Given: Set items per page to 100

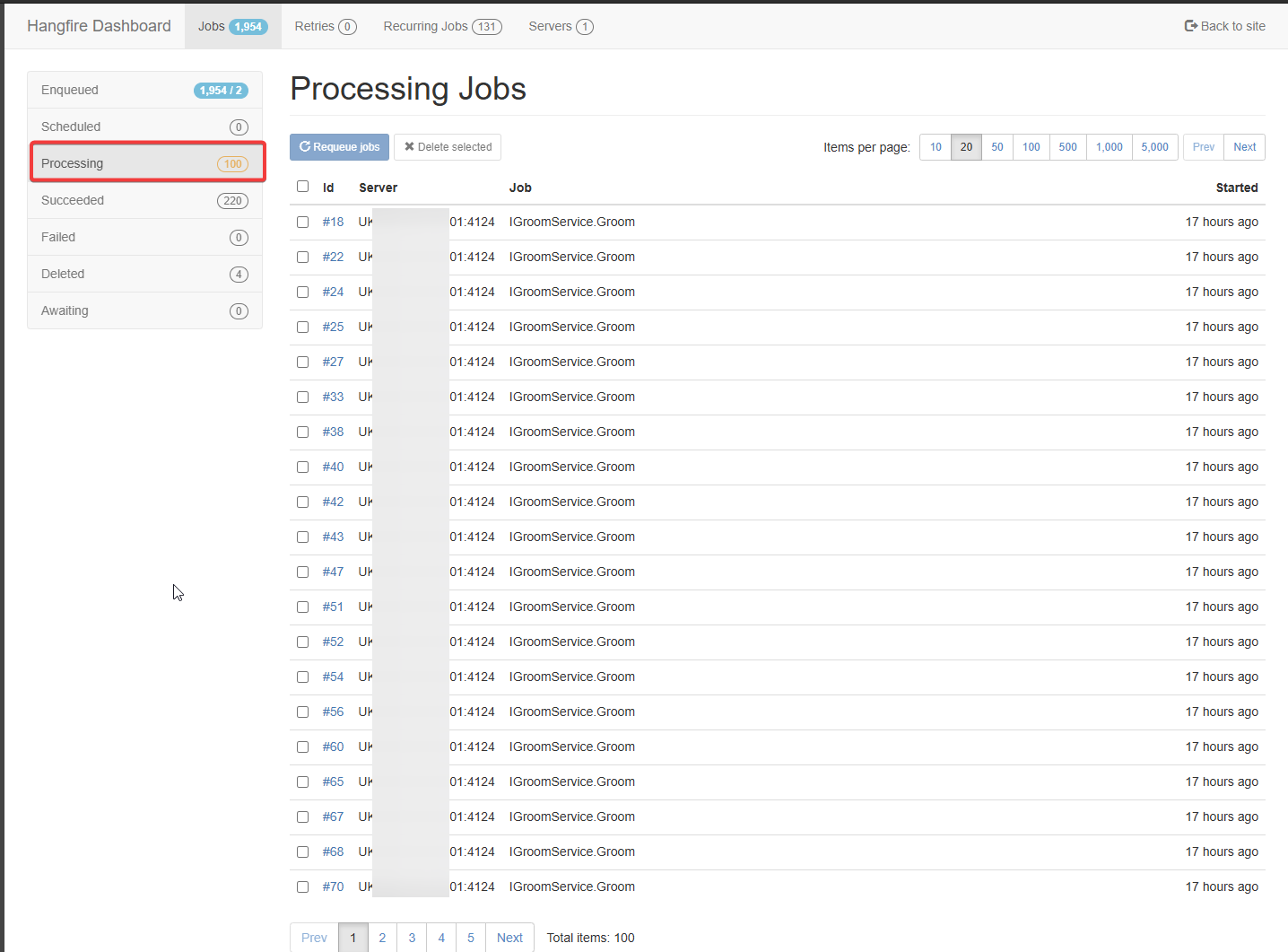Looking at the screenshot, I should tap(1031, 147).
